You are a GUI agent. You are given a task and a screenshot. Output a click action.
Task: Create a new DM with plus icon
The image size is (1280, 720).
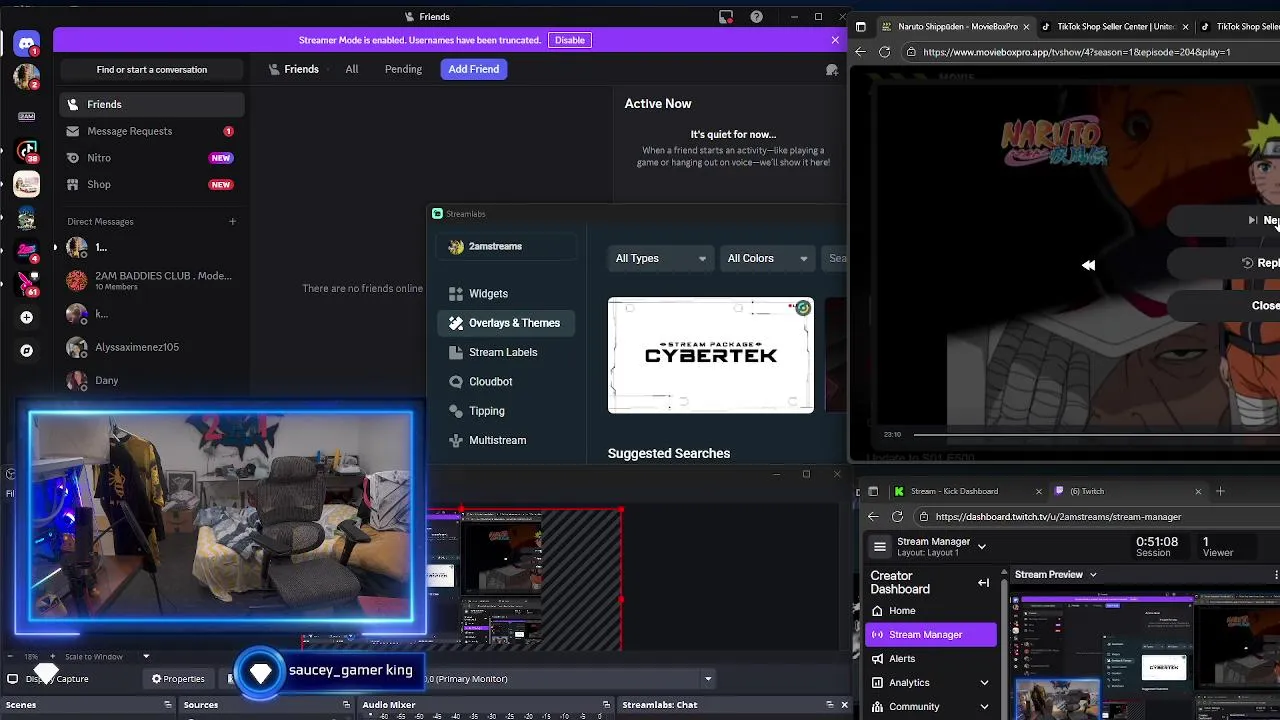pos(232,221)
